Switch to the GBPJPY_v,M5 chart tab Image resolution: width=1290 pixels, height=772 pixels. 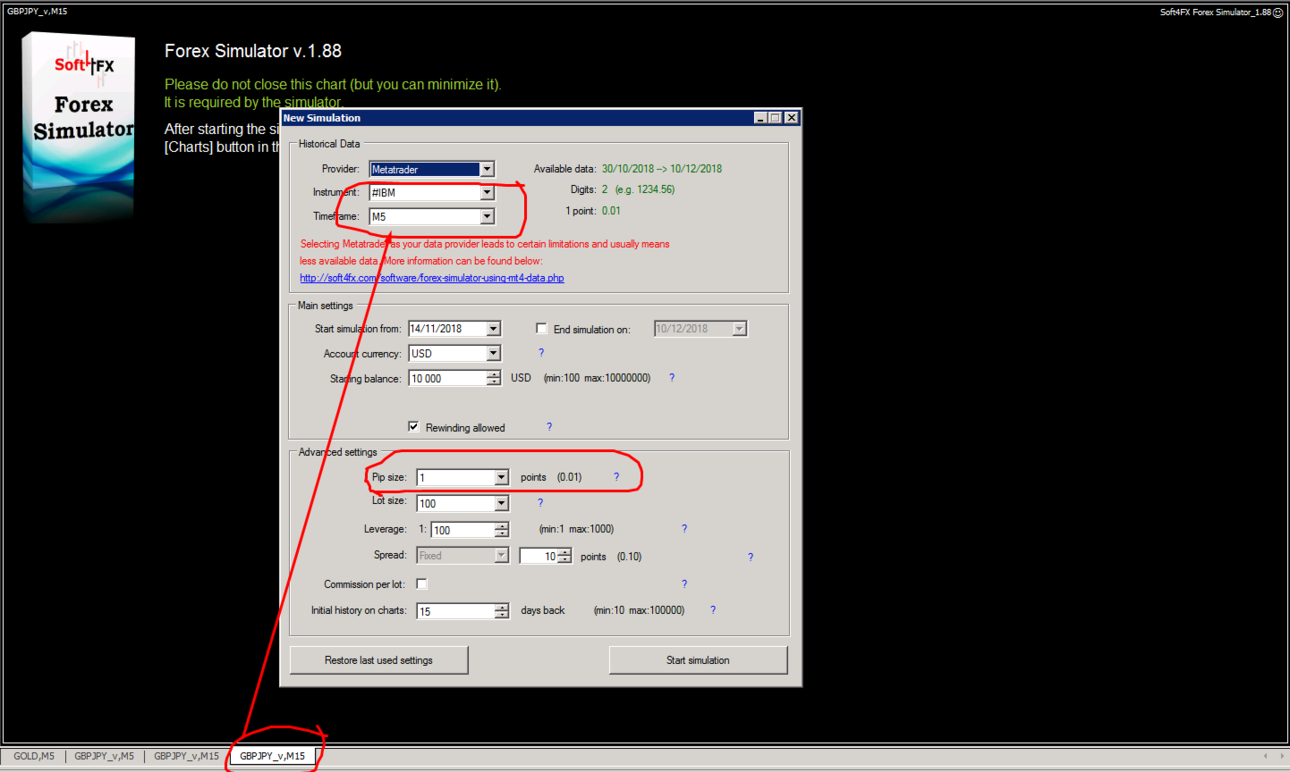[104, 756]
